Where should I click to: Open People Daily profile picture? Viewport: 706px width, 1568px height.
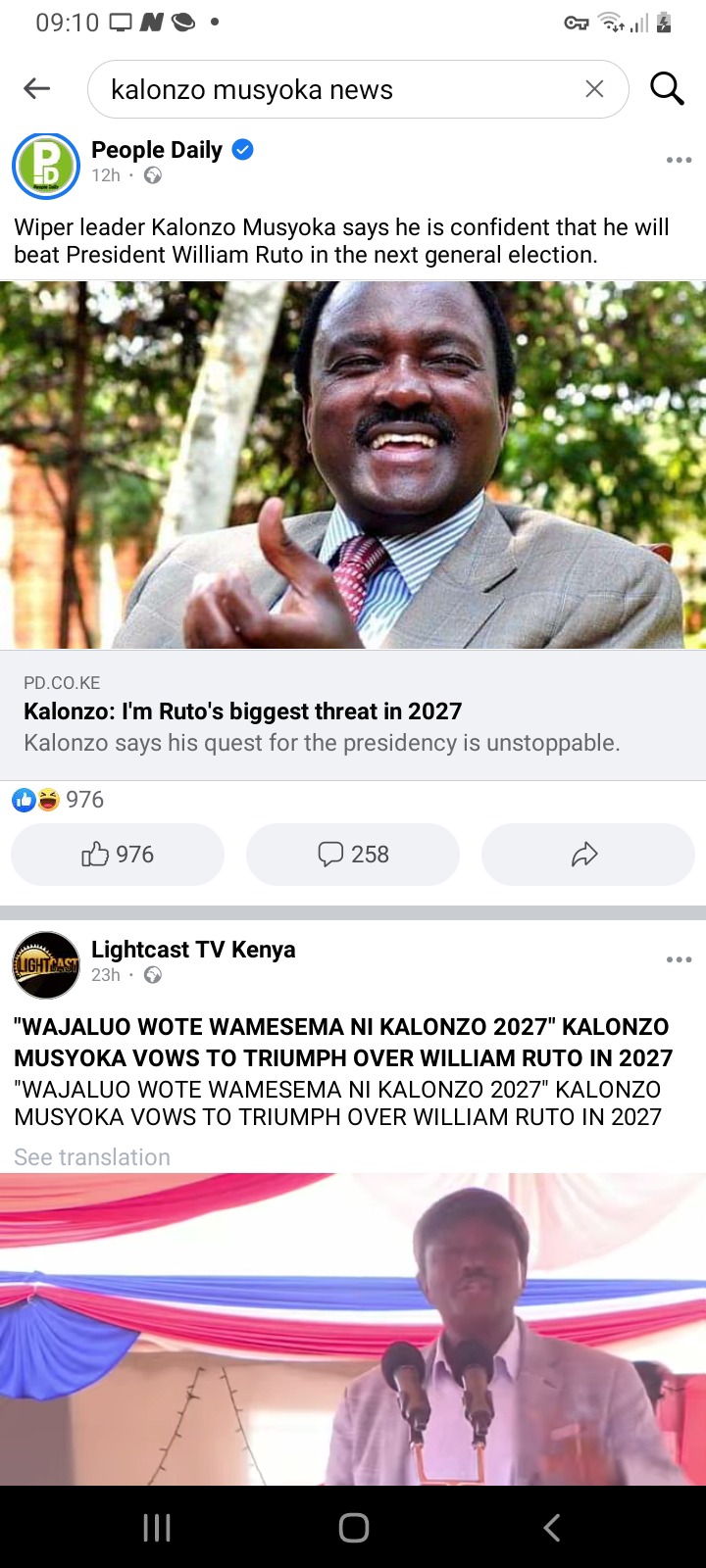coord(45,165)
